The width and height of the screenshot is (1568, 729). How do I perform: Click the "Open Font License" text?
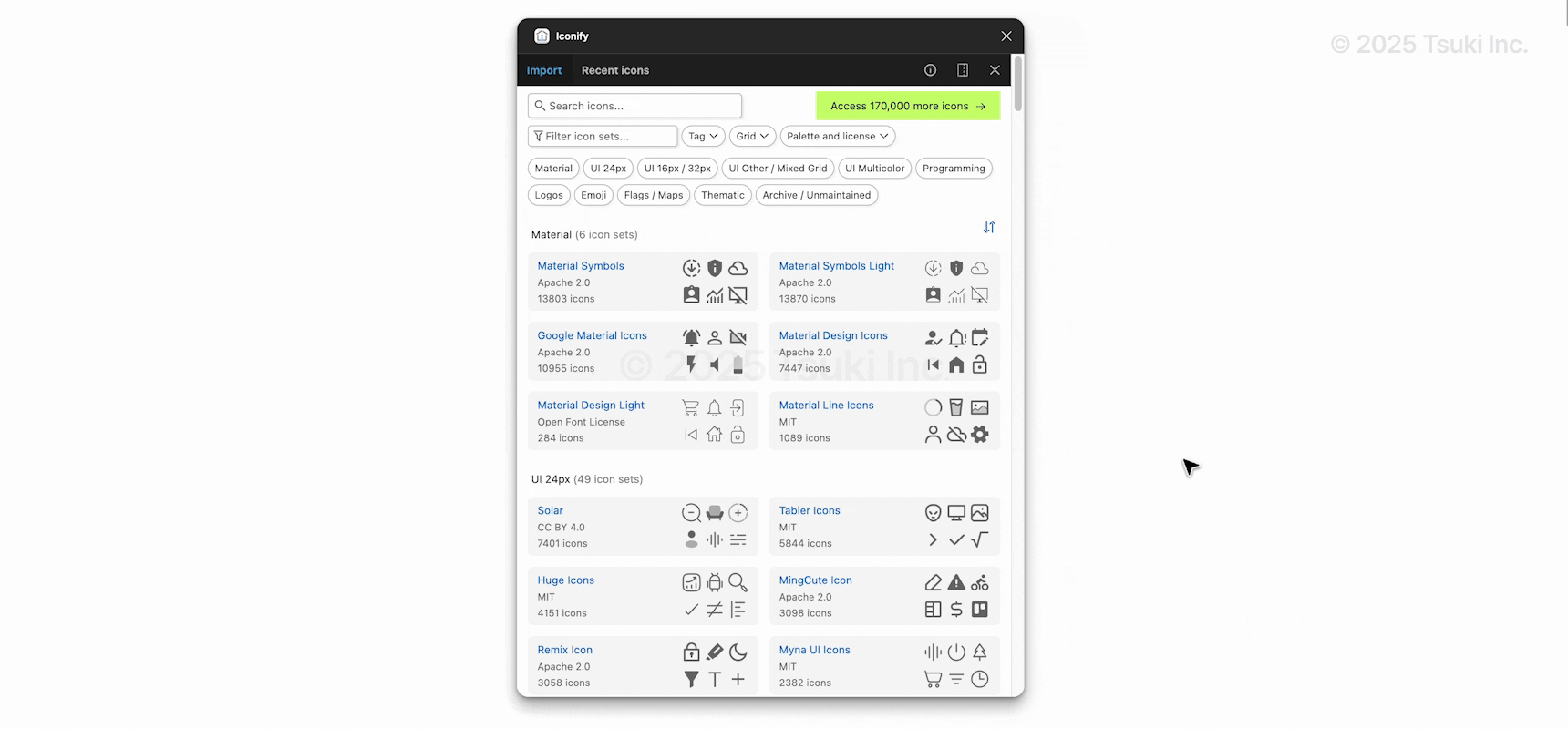point(581,422)
